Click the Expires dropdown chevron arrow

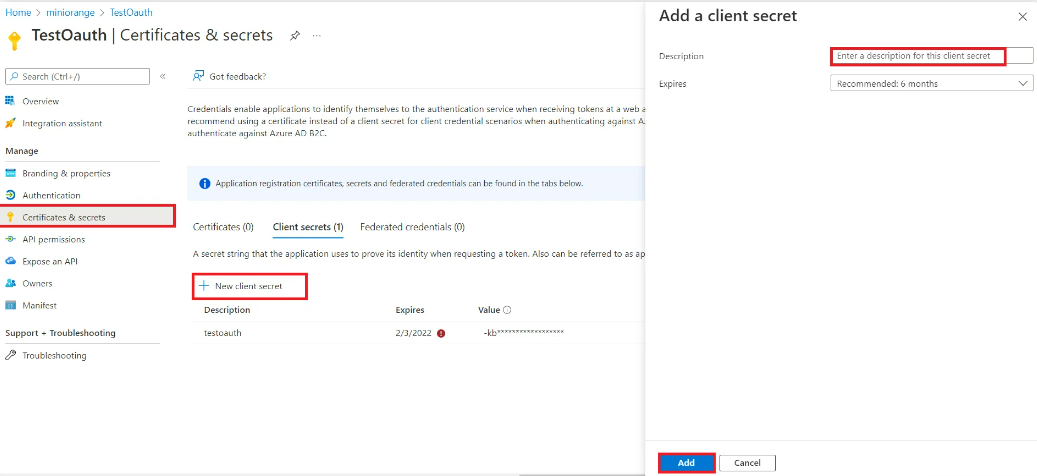tap(1023, 84)
